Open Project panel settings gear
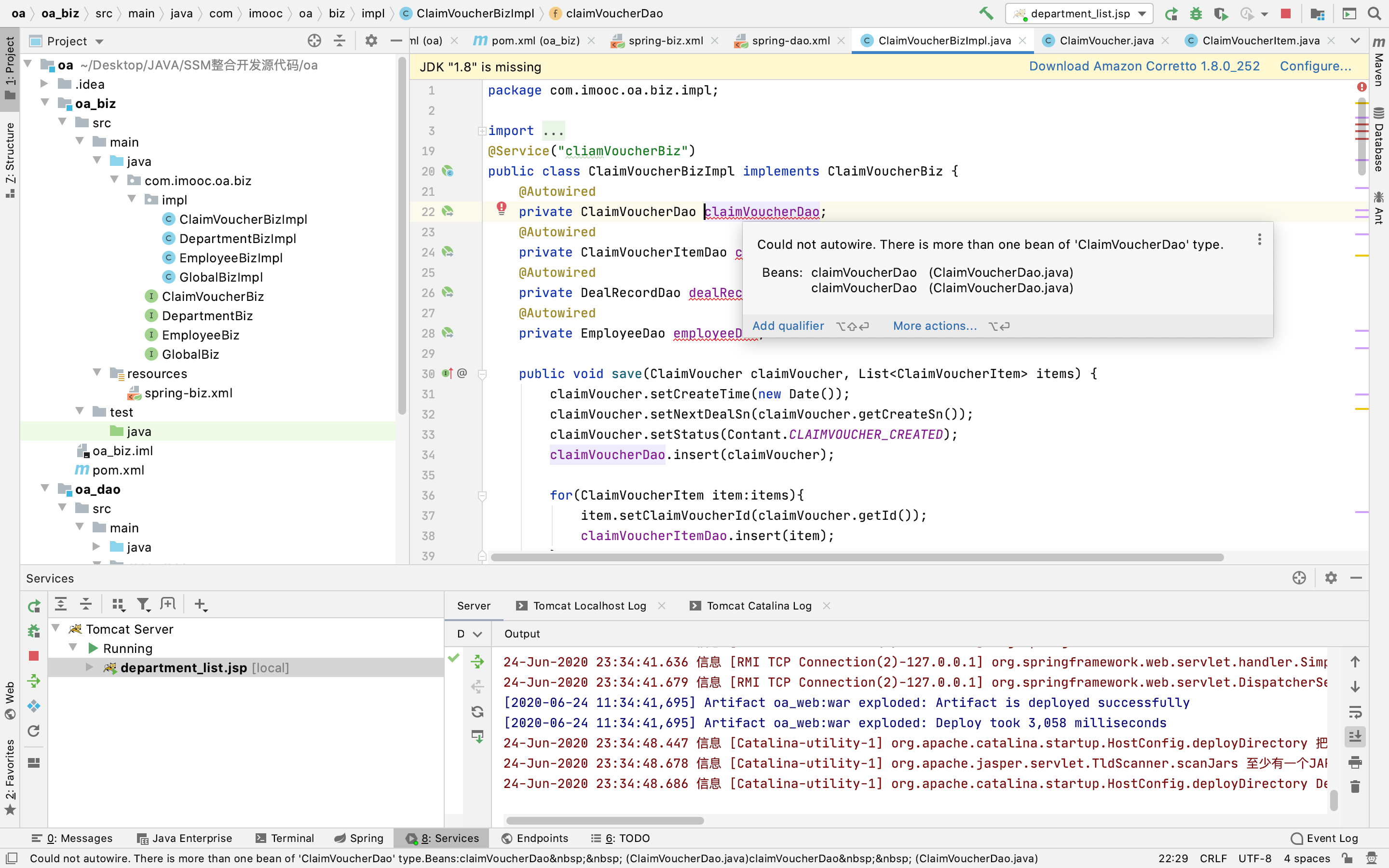The width and height of the screenshot is (1389, 868). coord(371,41)
